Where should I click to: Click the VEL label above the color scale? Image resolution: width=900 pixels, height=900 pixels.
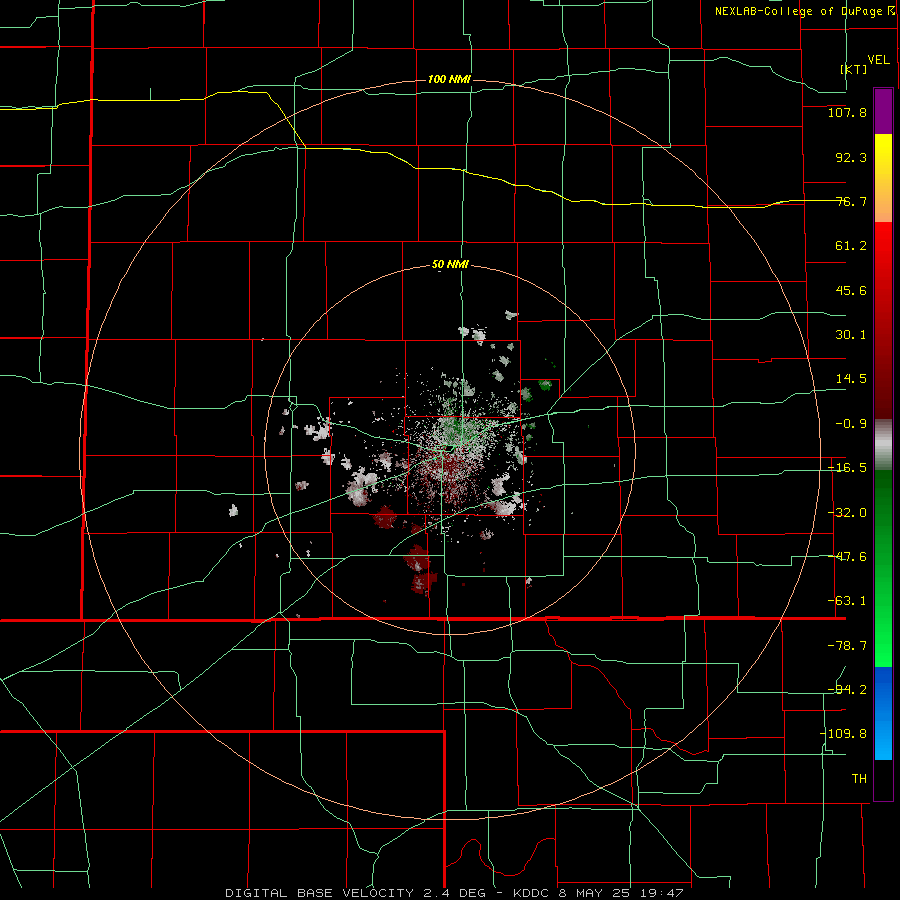[878, 60]
